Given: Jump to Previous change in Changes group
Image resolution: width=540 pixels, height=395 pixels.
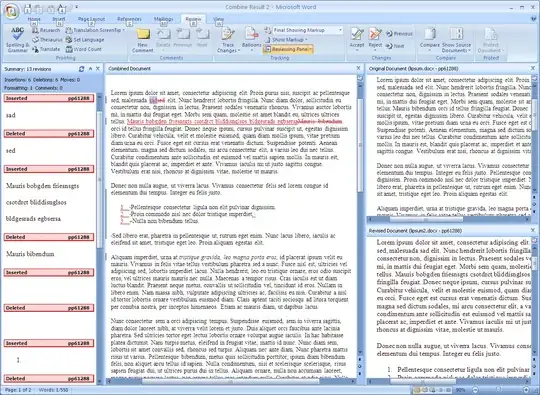Looking at the screenshot, I should coord(399,34).
